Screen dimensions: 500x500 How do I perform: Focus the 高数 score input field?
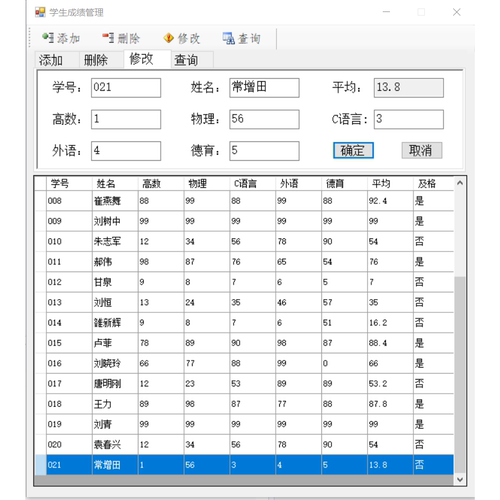(x=126, y=119)
